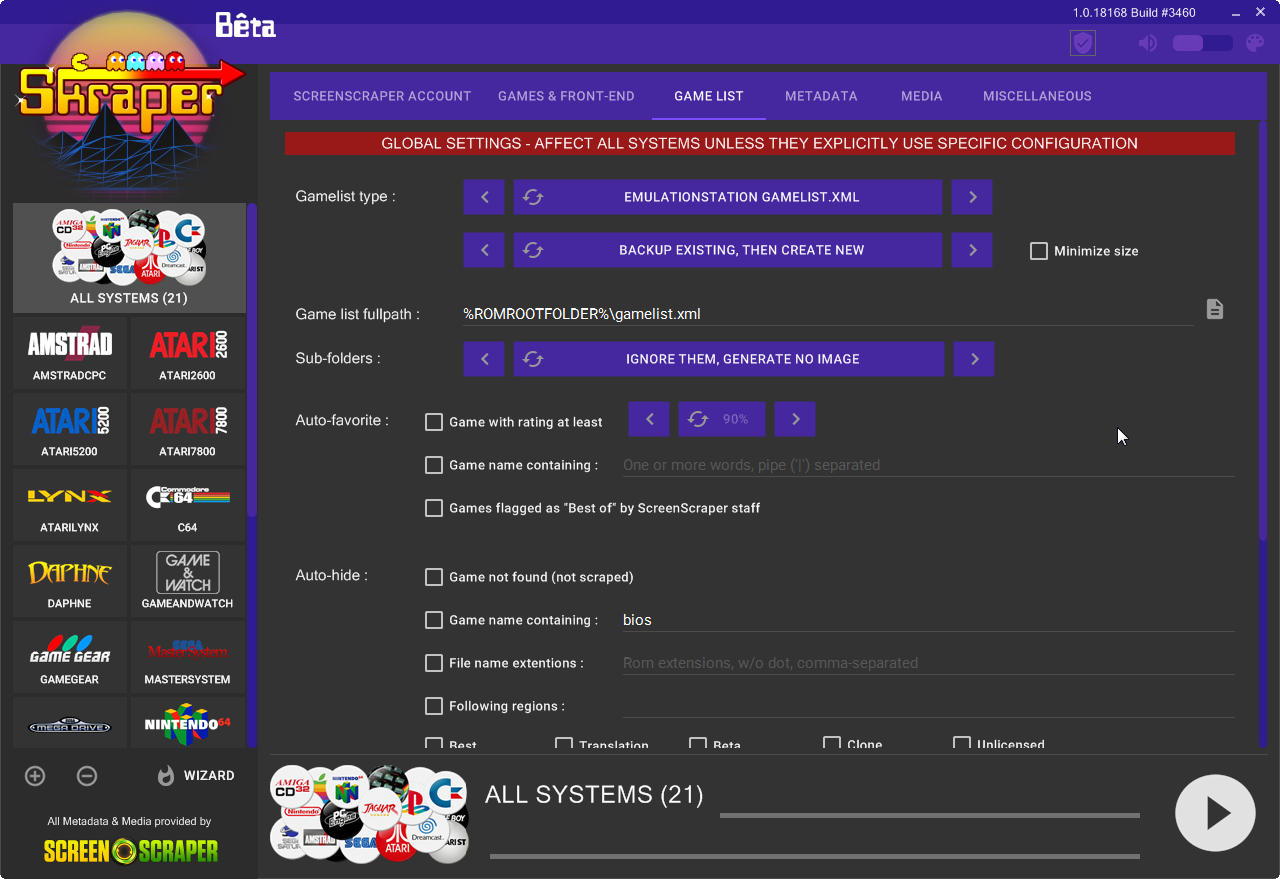Start scraping with the play button
The width and height of the screenshot is (1280, 879).
[x=1215, y=813]
